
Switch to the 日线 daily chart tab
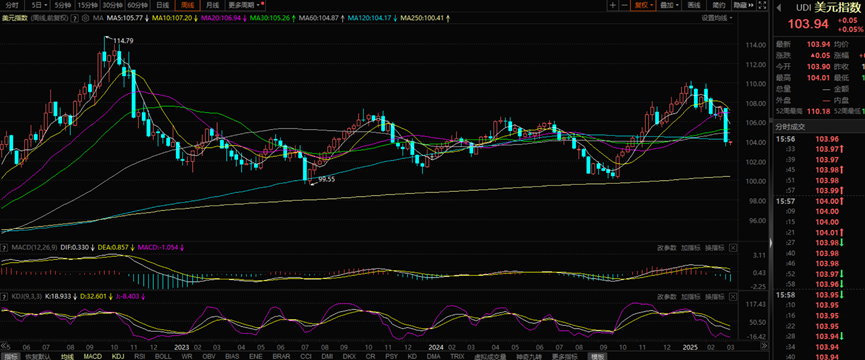[162, 5]
